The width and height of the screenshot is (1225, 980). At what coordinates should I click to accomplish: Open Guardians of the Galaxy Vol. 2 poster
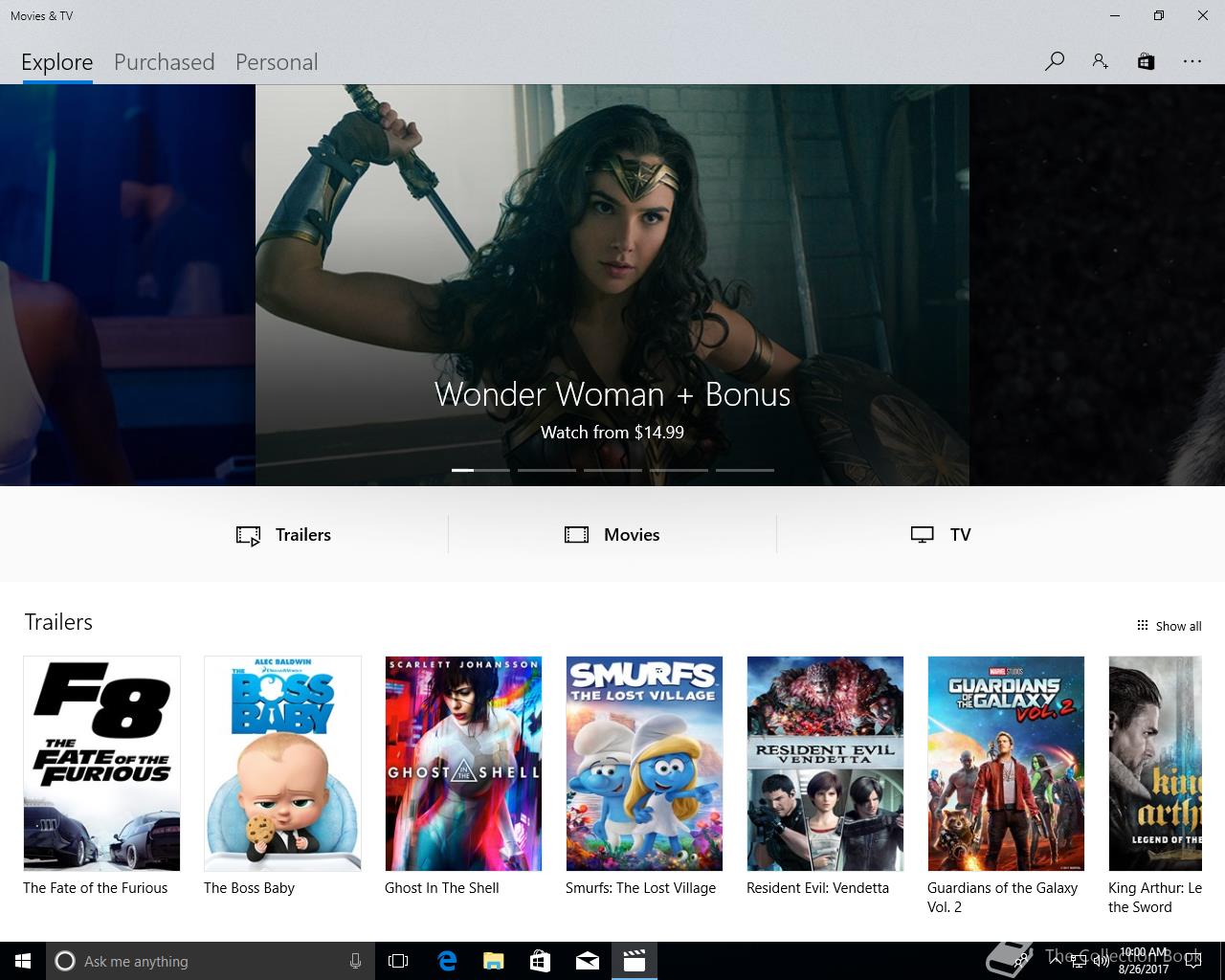pos(1006,764)
